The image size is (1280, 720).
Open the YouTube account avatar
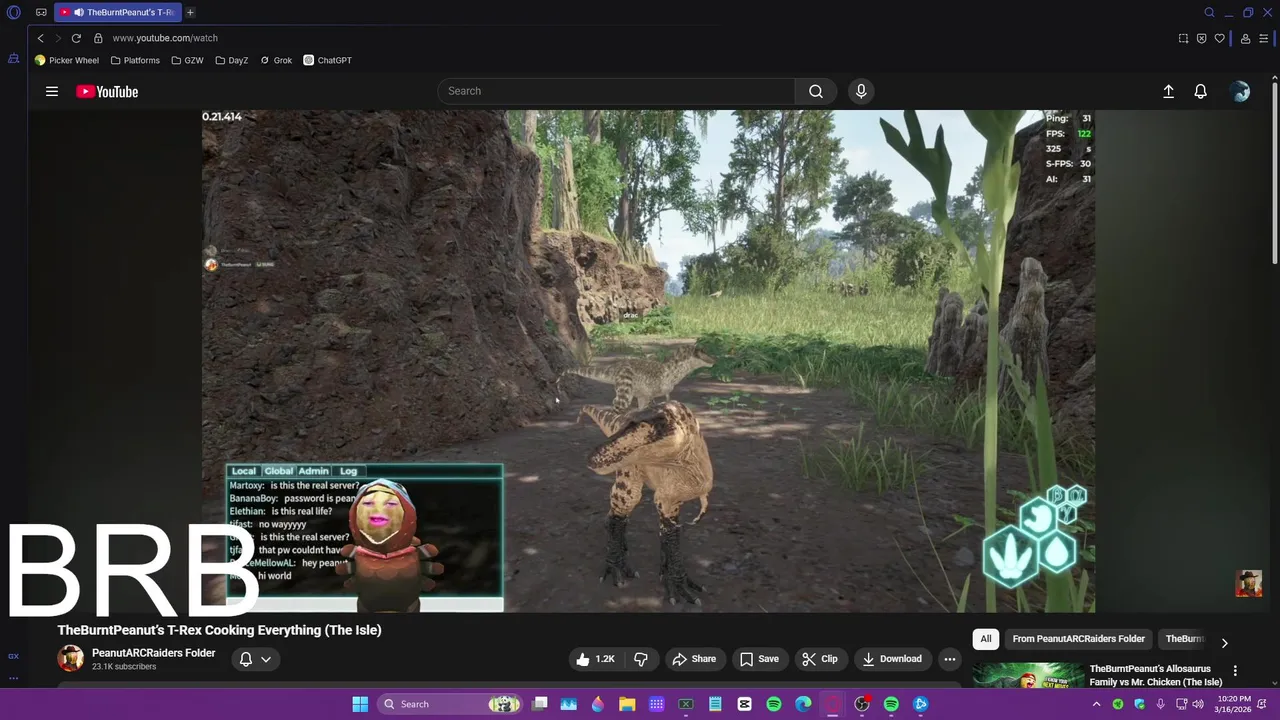point(1240,91)
